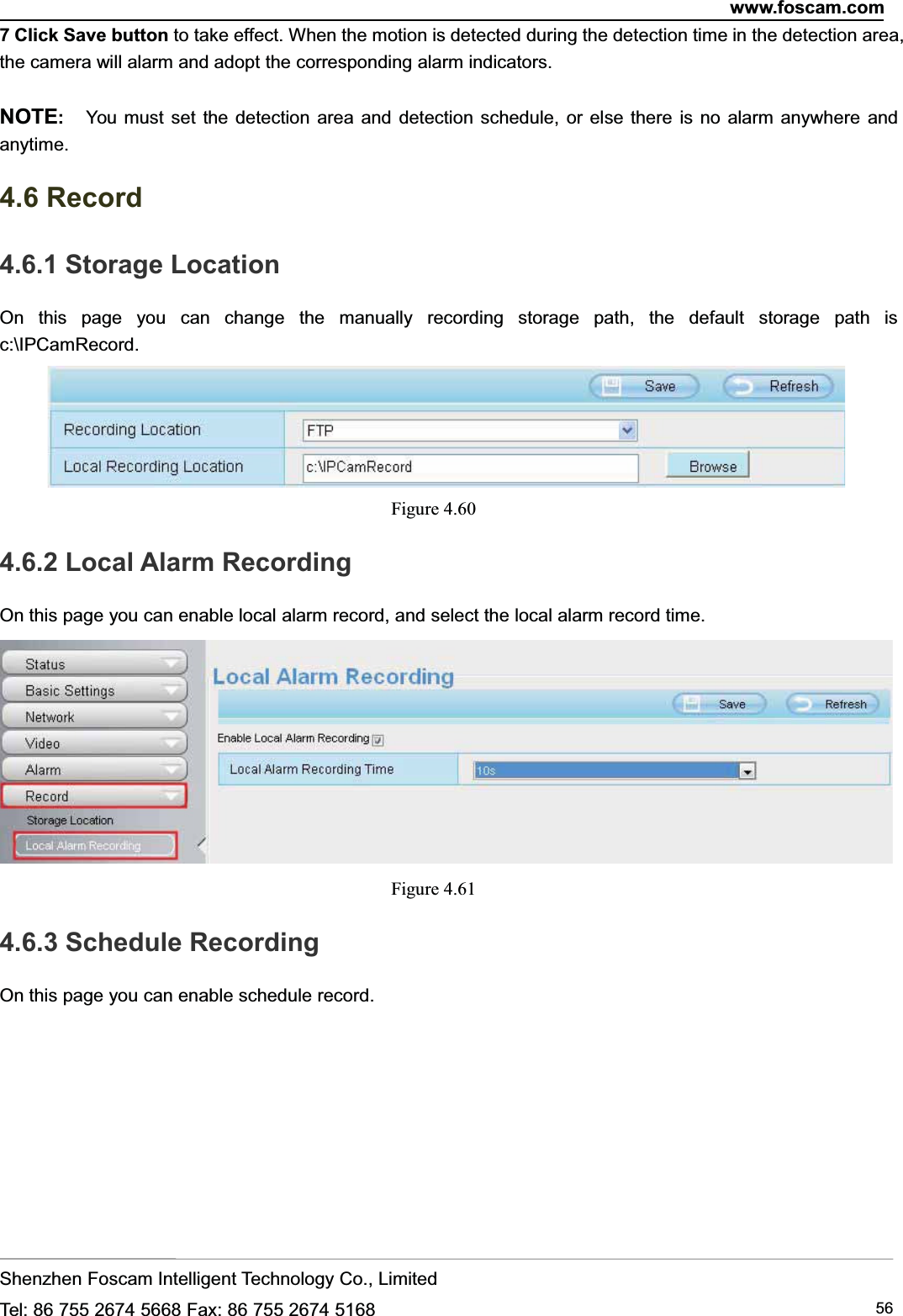Expand the Basic Settings menu

click(94, 690)
